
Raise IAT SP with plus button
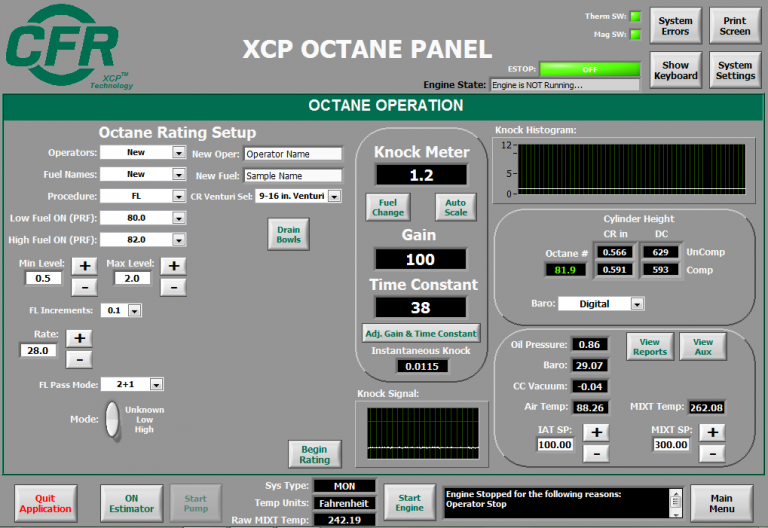[596, 432]
